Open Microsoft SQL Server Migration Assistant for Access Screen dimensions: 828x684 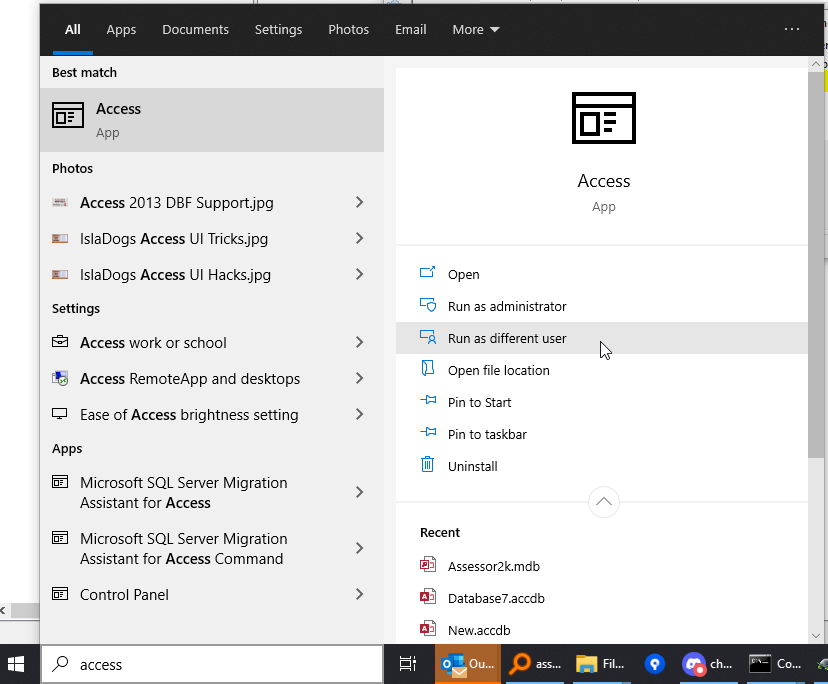coord(212,492)
